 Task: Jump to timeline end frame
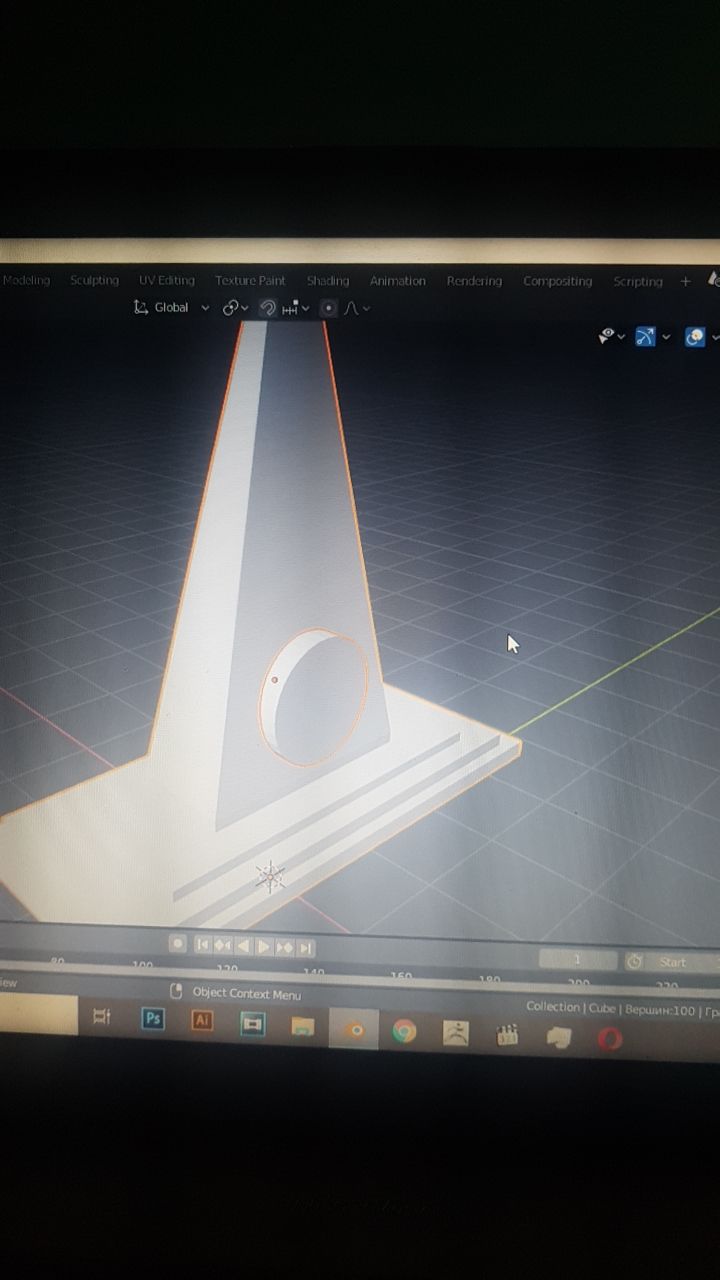(x=306, y=947)
